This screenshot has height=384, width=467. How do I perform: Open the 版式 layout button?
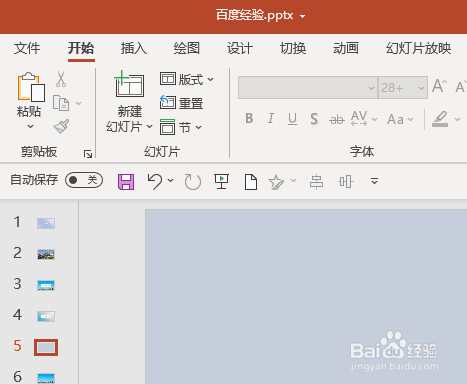tap(187, 79)
